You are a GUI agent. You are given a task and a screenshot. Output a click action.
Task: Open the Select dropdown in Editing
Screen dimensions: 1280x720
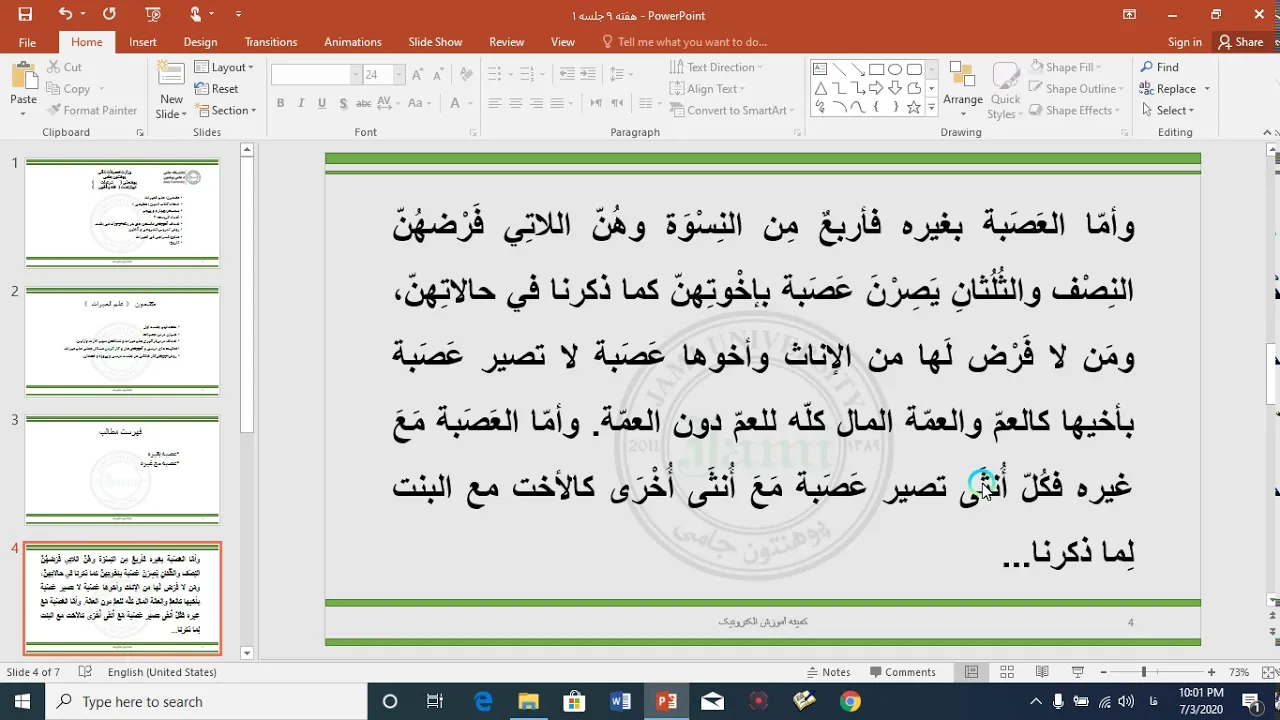click(x=1168, y=110)
